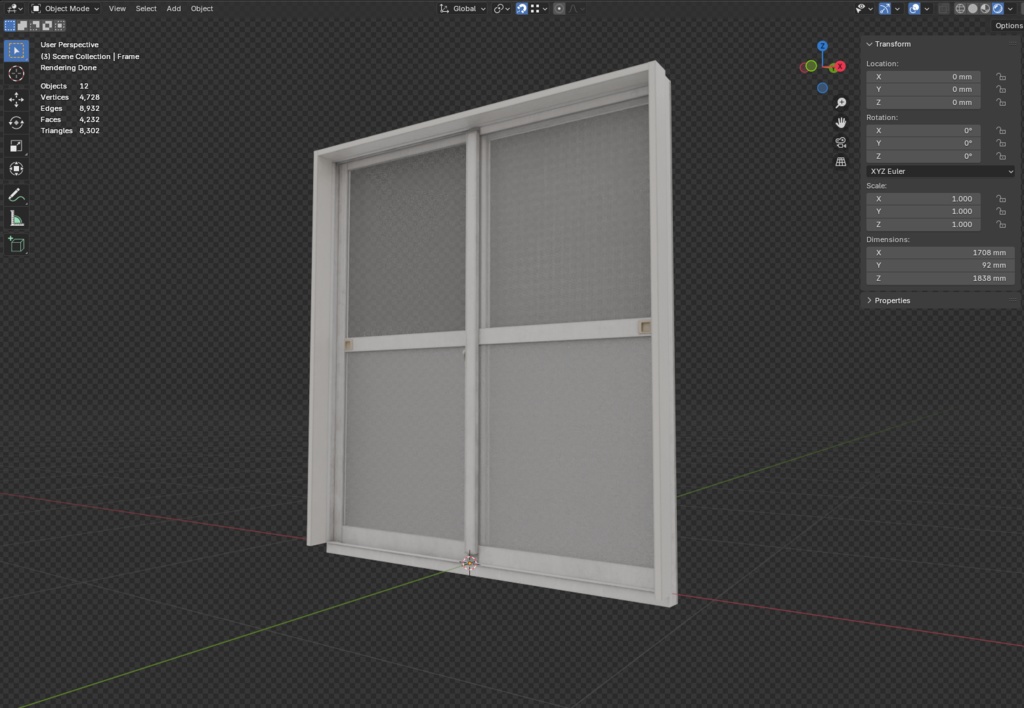Set new selection mode icon

pyautogui.click(x=10, y=25)
